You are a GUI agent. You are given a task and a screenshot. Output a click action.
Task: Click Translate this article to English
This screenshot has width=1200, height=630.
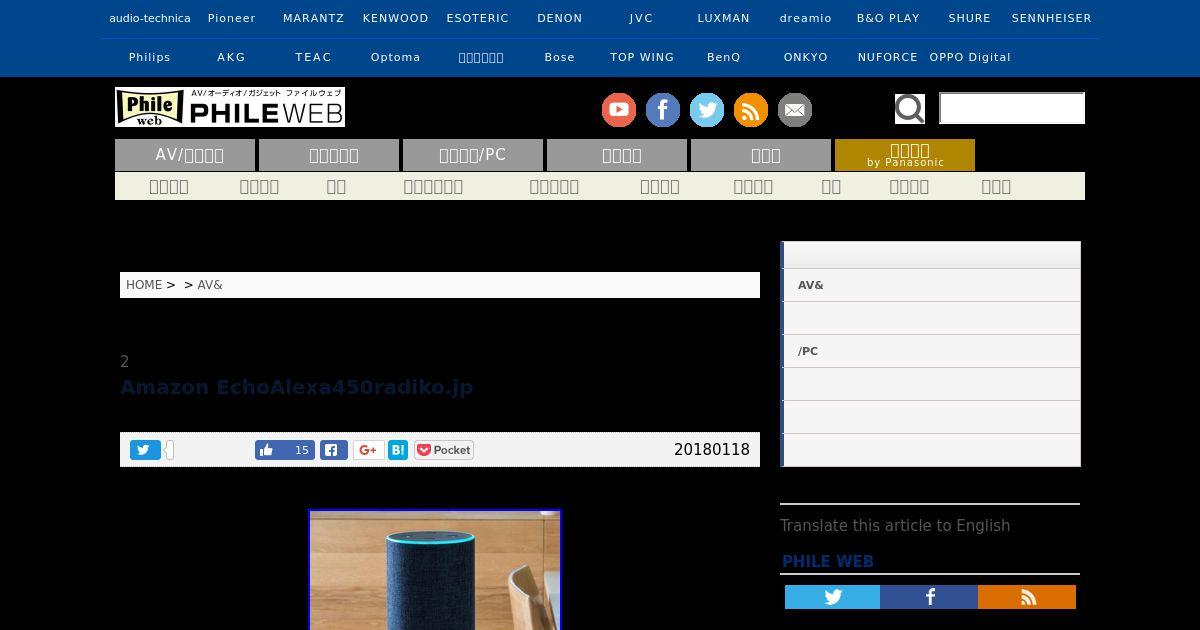pos(895,525)
